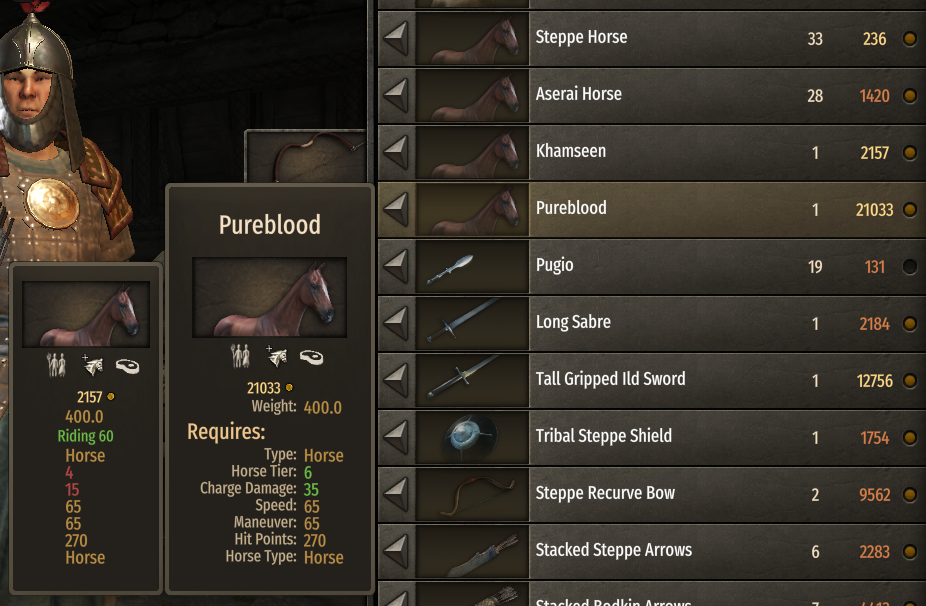Click the Tribal Steppe Shield price value
Screen dimensions: 926x606
tap(875, 438)
